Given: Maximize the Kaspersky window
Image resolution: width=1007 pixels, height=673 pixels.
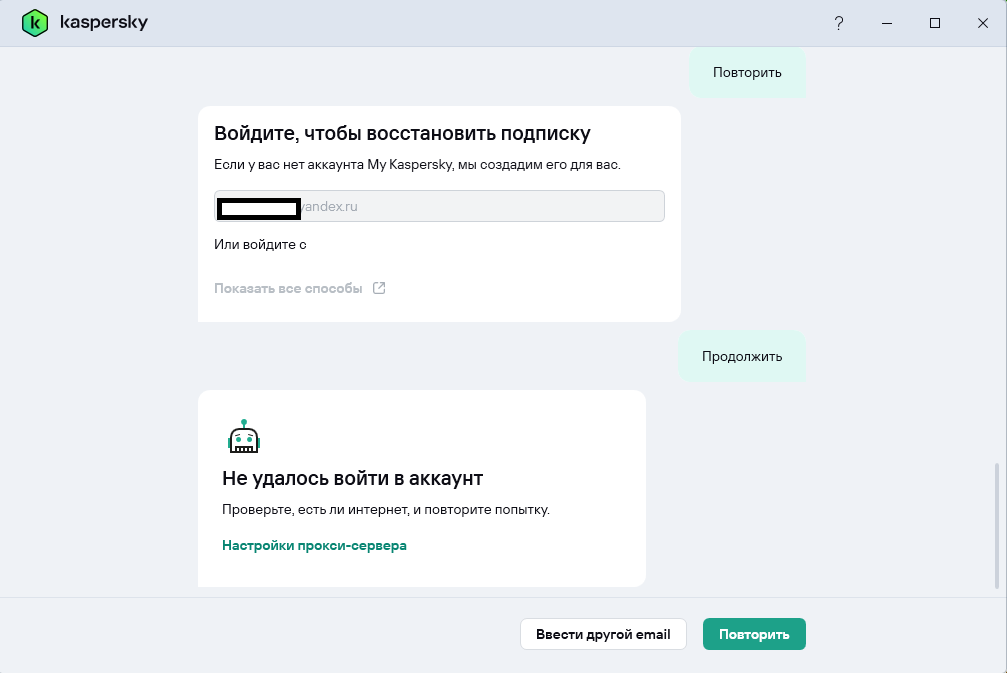Looking at the screenshot, I should pyautogui.click(x=935, y=23).
